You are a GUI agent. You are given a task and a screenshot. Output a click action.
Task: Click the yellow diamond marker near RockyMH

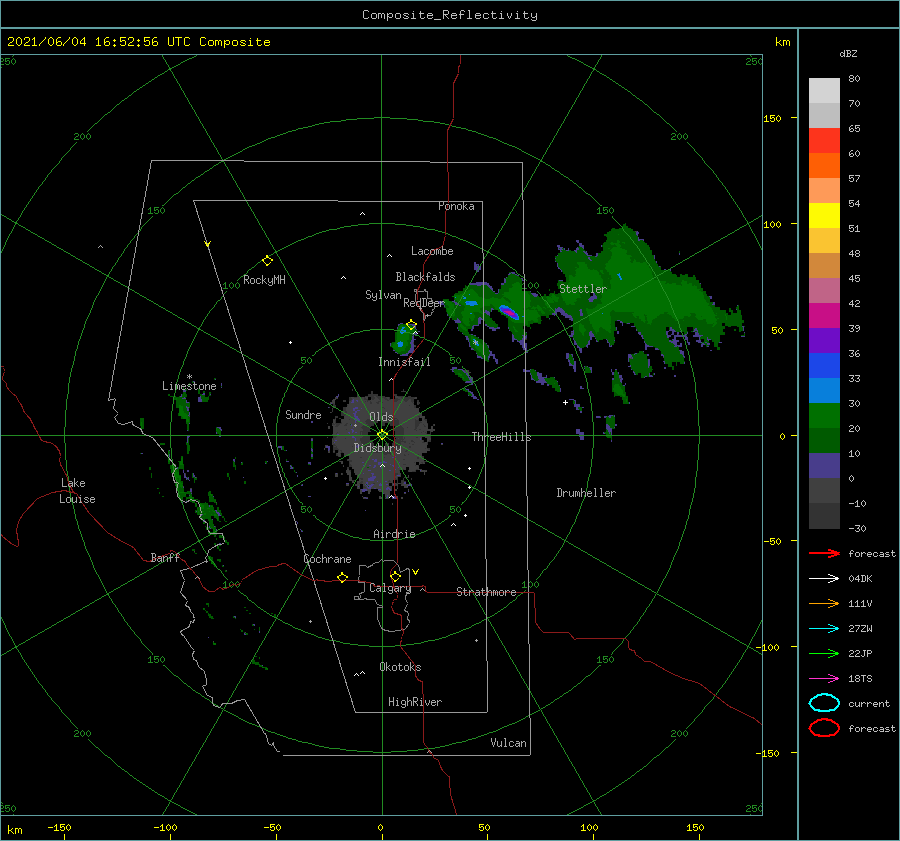(267, 261)
